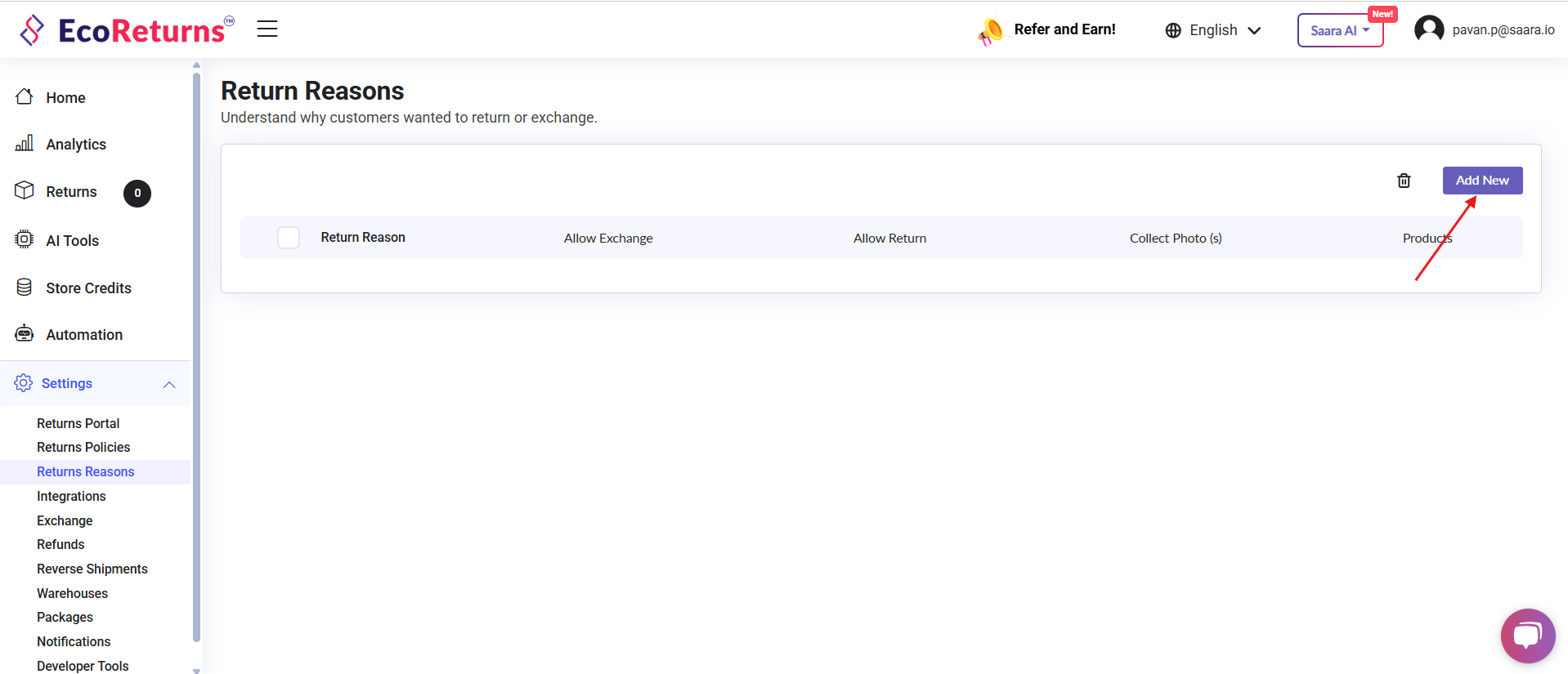This screenshot has height=674, width=1568.
Task: Open the English language dropdown
Action: [x=1213, y=30]
